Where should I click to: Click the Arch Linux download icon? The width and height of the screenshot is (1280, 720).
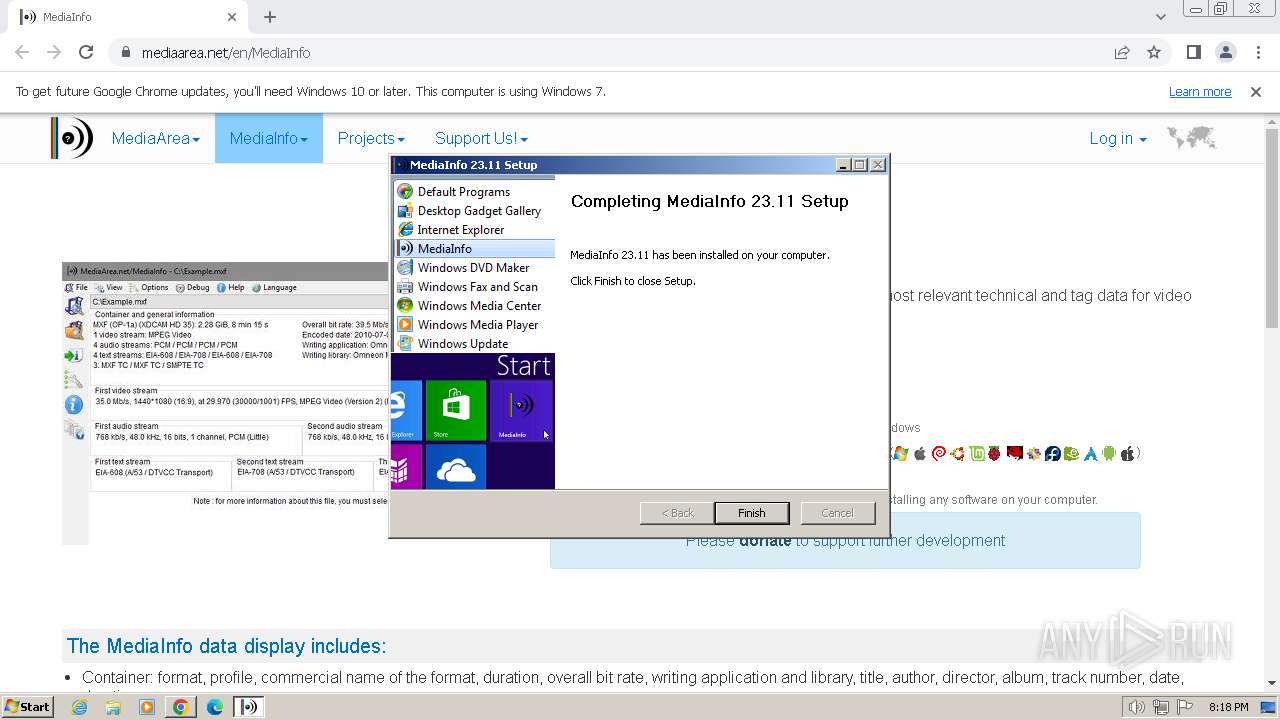(1091, 453)
